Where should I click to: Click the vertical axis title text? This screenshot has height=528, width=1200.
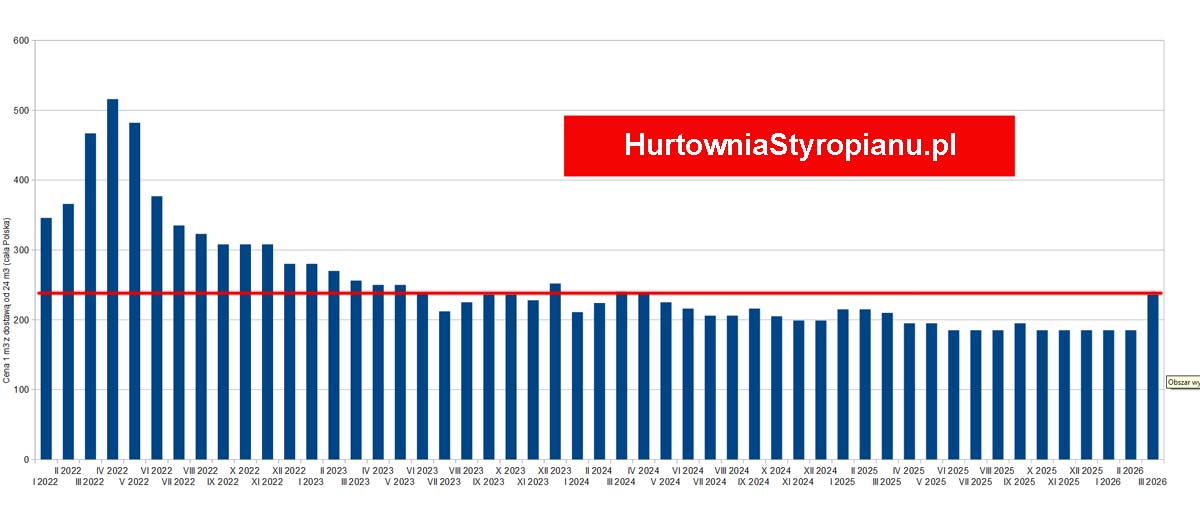click(x=7, y=301)
